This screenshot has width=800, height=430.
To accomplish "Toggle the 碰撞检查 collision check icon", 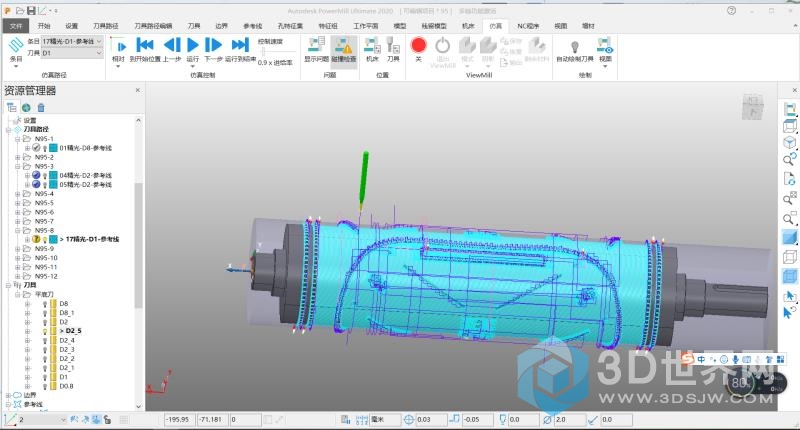I will pyautogui.click(x=344, y=45).
